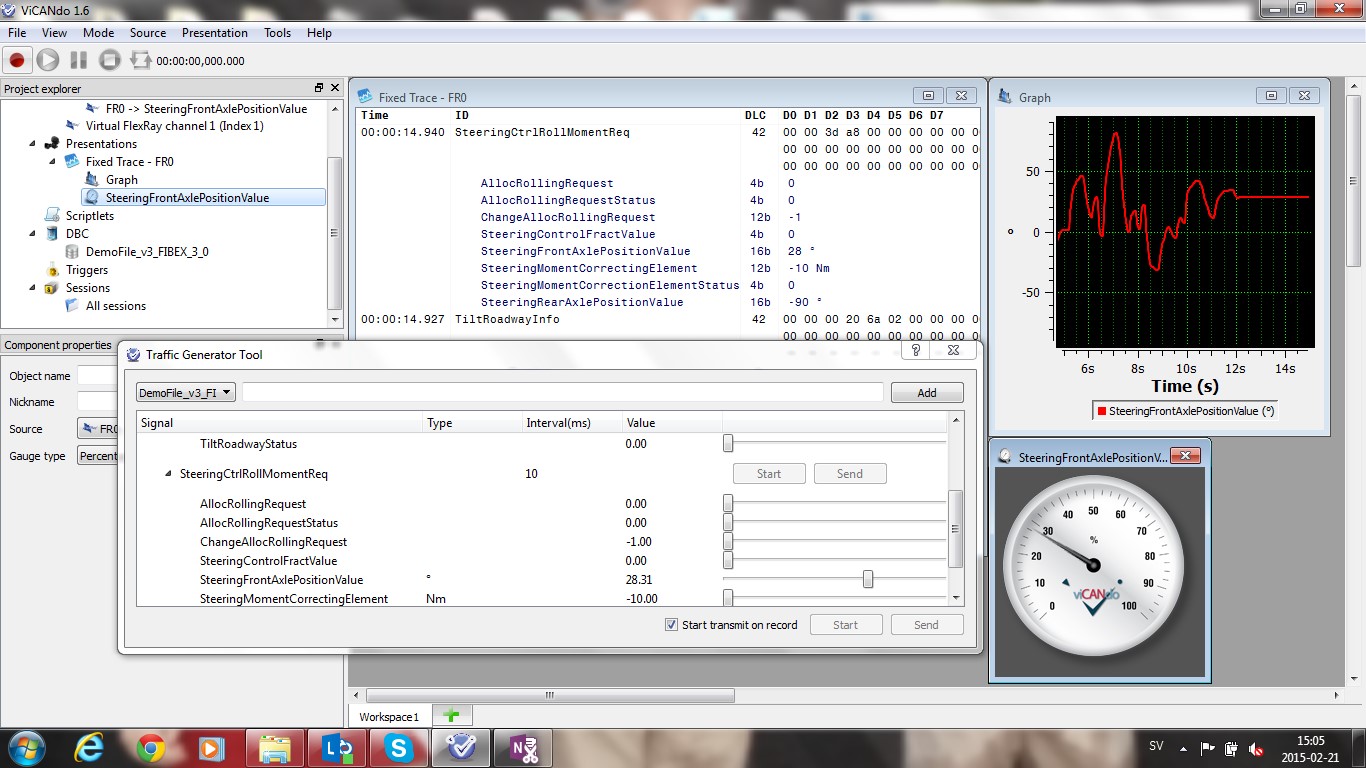Image resolution: width=1366 pixels, height=768 pixels.
Task: Click Start for SteeringCtrlRollMomentReq row
Action: (769, 474)
